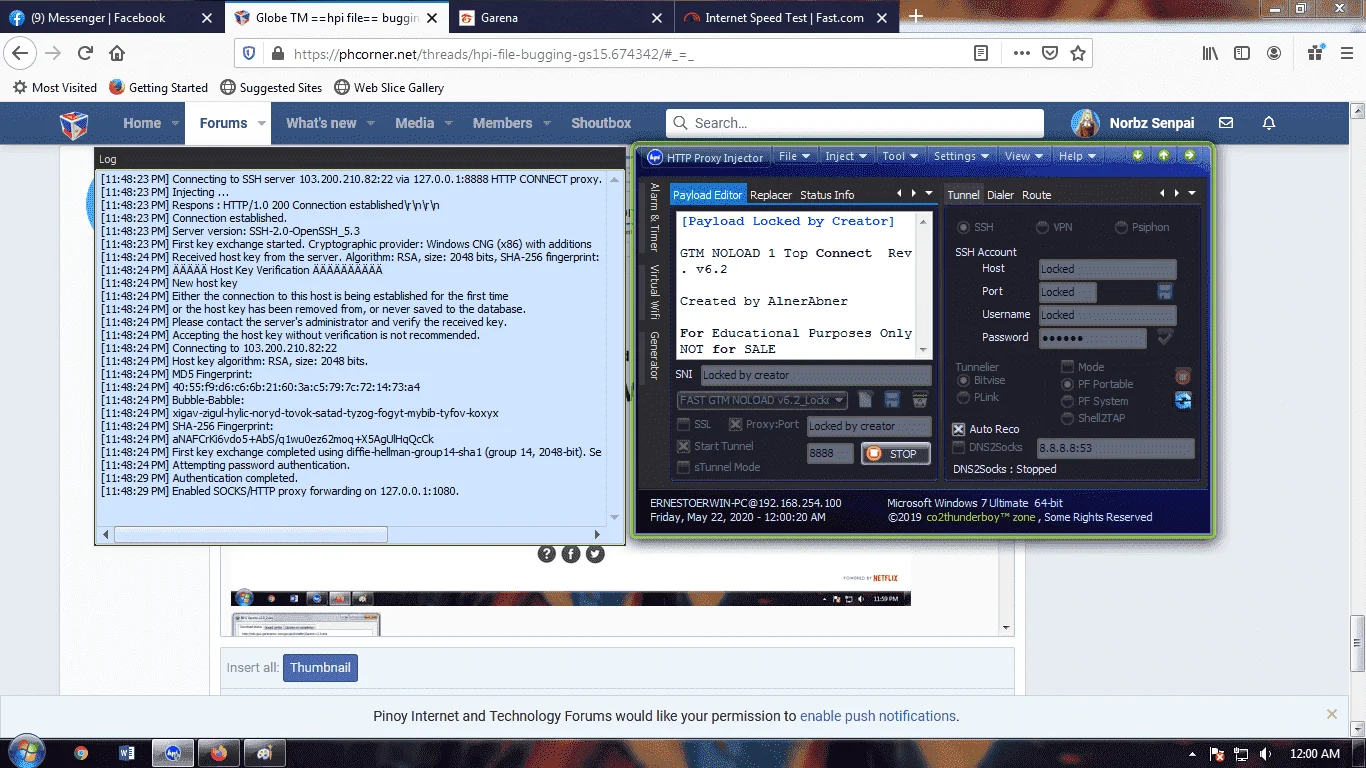Toggle the Proxy:Port checkbox
Screen dimensions: 1366x768
click(737, 425)
